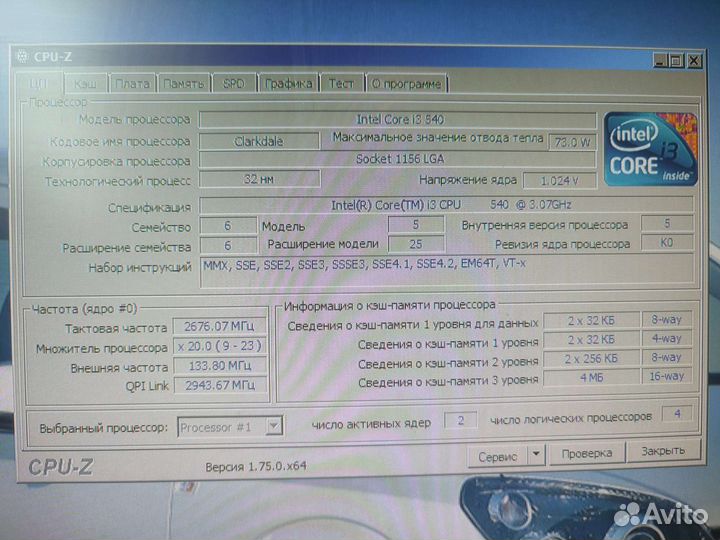720x540 pixels.
Task: Click the Выбранный процессор label
Action: (103, 428)
